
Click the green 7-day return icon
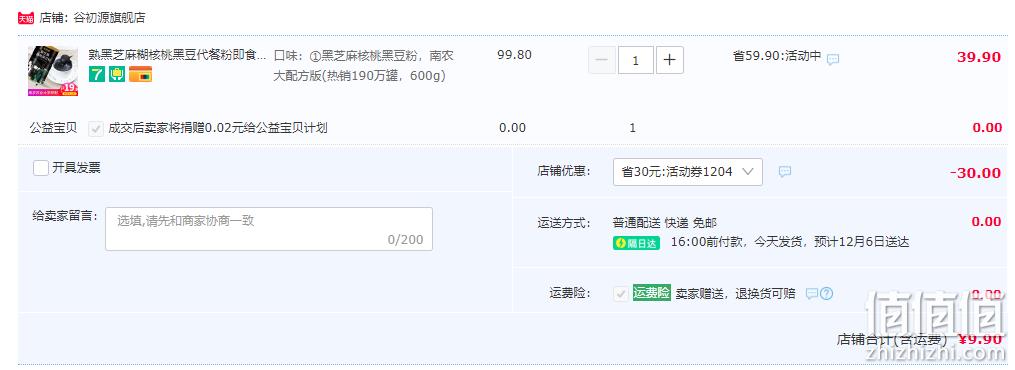[96, 74]
